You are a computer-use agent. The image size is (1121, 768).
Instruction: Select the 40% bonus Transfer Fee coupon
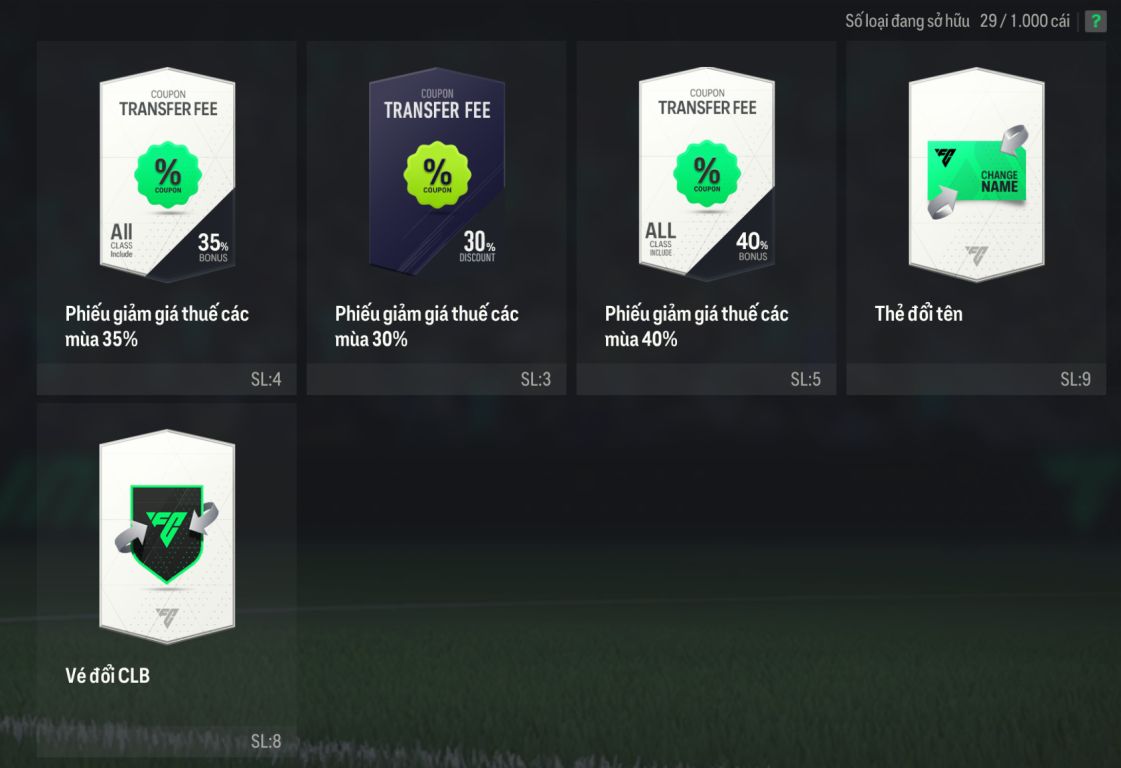click(706, 217)
